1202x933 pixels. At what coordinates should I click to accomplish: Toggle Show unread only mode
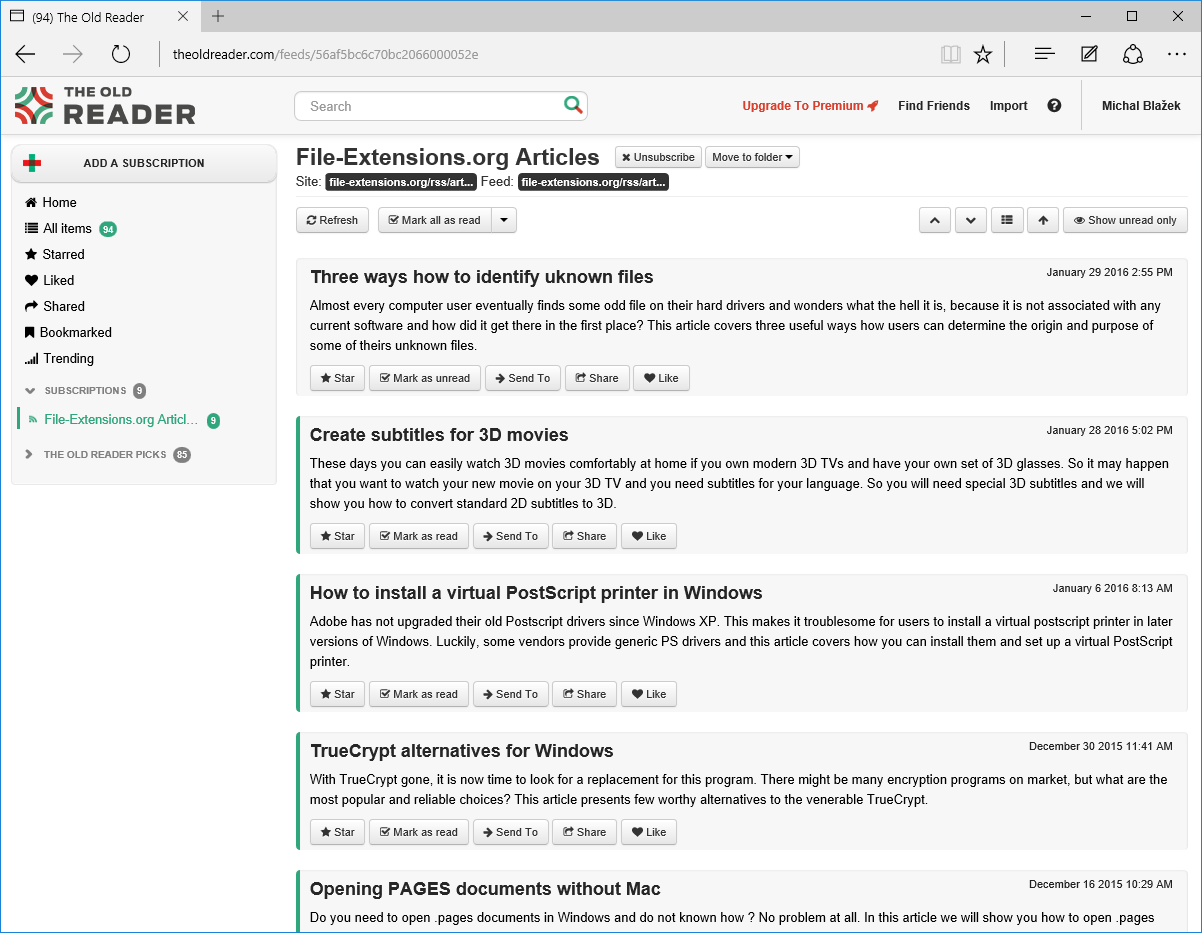tap(1125, 220)
